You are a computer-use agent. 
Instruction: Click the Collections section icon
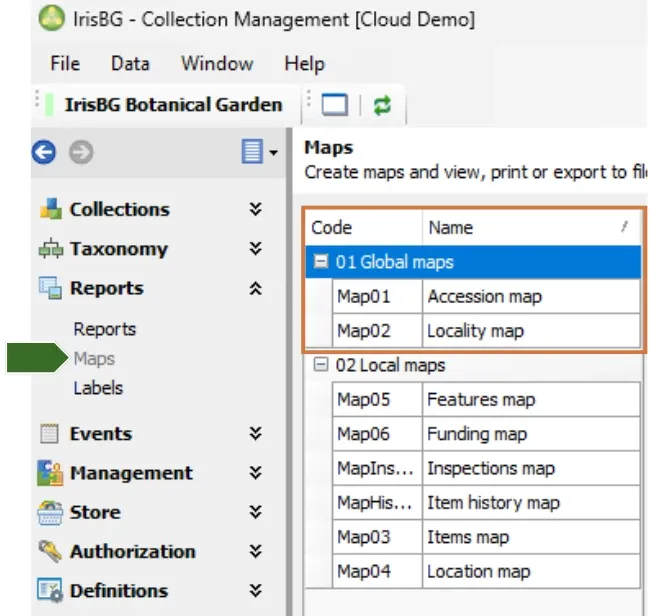coord(51,209)
